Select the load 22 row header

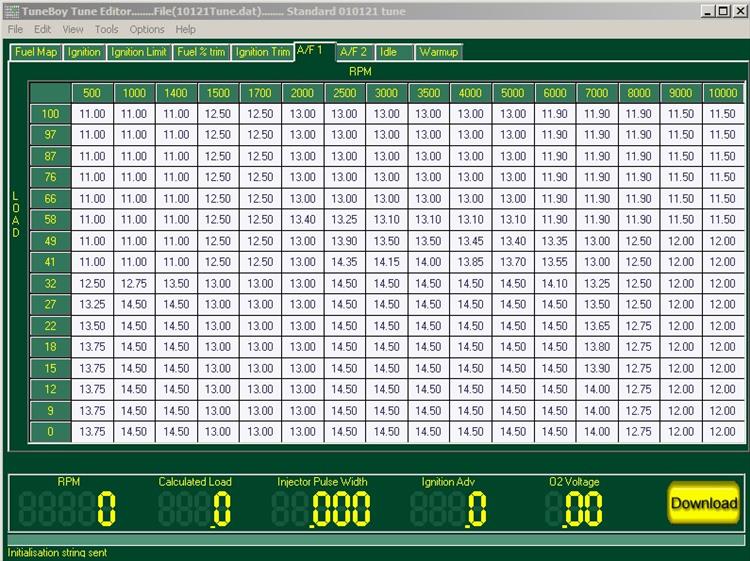point(50,326)
